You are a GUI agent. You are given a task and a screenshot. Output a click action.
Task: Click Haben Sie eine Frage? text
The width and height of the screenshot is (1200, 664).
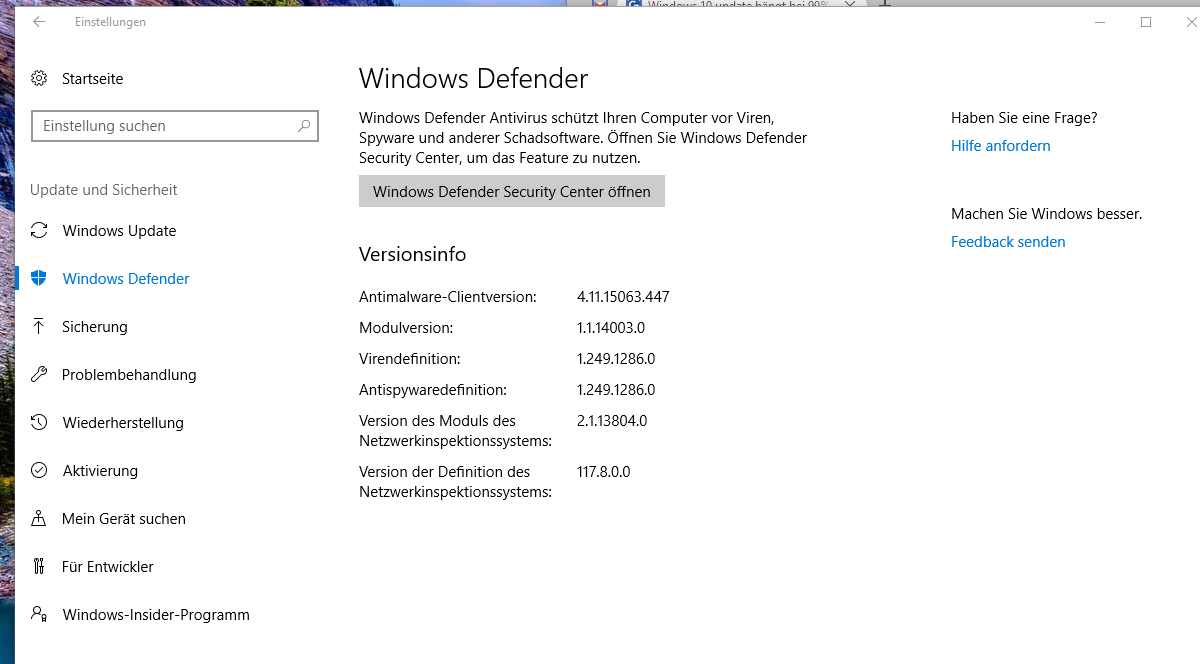[x=1024, y=118]
